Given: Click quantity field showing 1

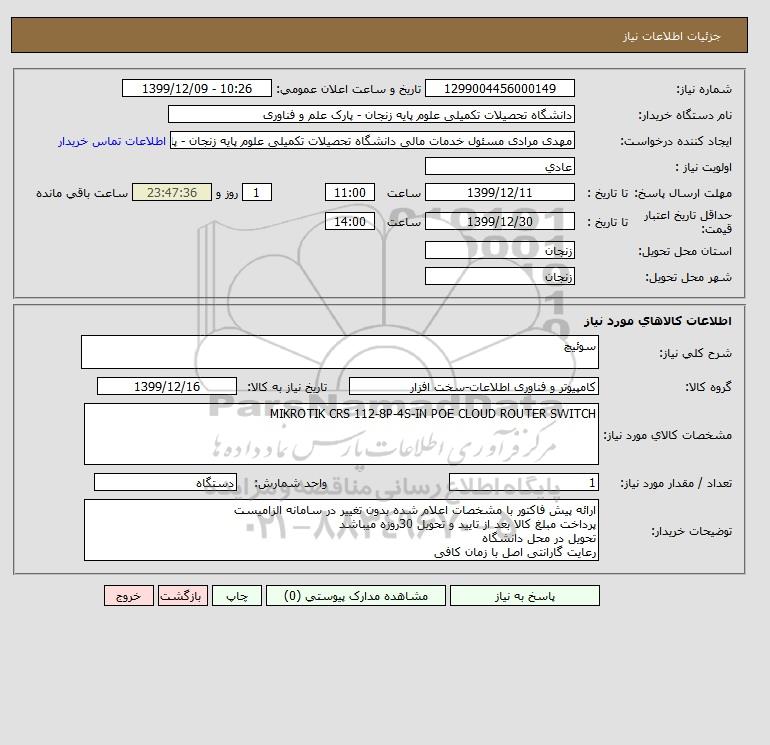Looking at the screenshot, I should click(523, 482).
